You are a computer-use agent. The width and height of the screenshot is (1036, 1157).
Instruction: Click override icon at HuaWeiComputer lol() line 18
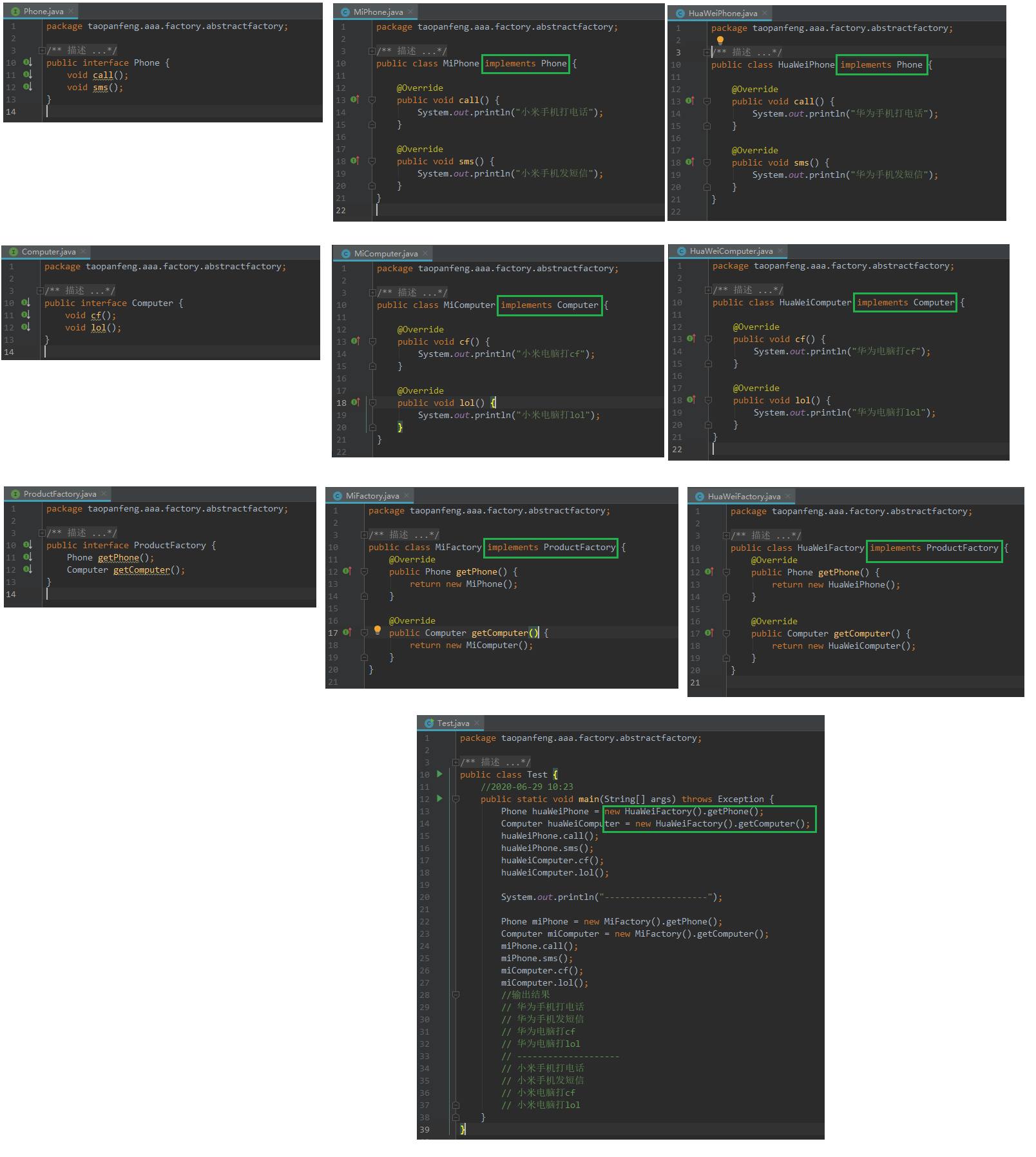coord(691,400)
